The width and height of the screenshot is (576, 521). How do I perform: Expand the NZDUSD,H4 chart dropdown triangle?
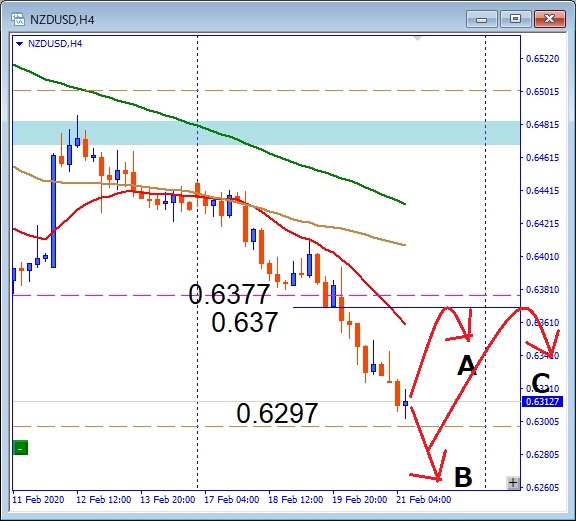20,44
